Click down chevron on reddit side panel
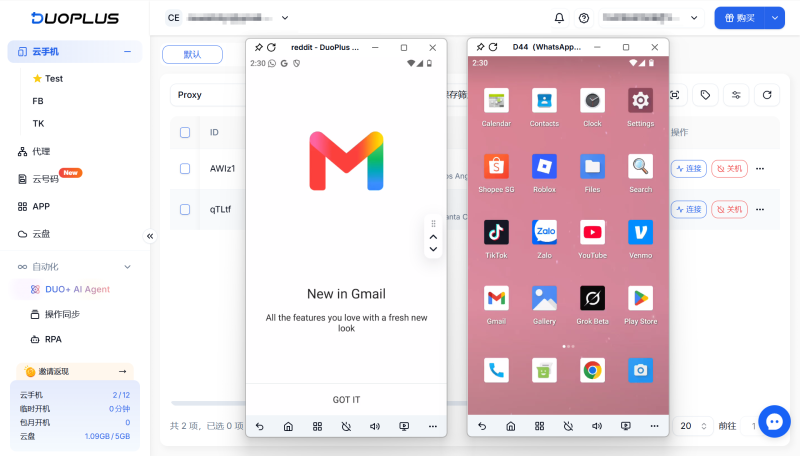Screen dimensions: 800x456 click(x=433, y=249)
